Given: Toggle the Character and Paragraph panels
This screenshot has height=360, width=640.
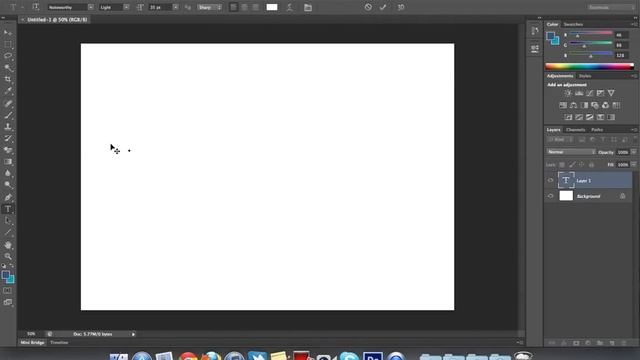Looking at the screenshot, I should tap(308, 7).
